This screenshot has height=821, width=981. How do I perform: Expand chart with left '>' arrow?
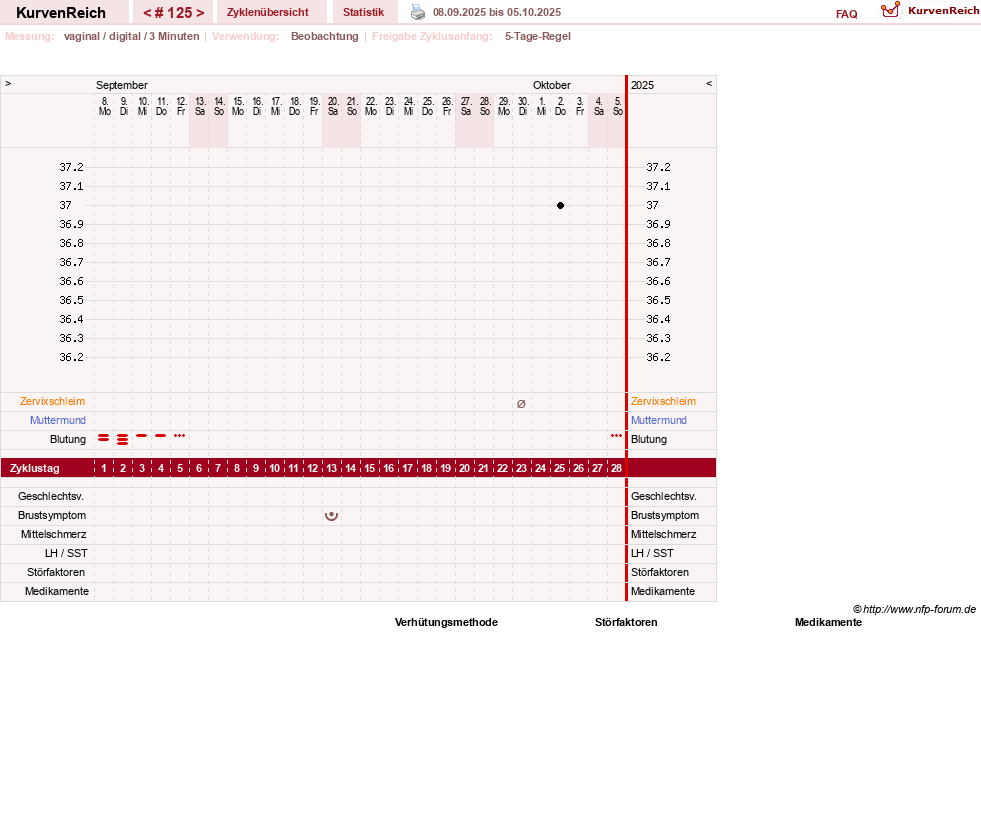tap(8, 83)
